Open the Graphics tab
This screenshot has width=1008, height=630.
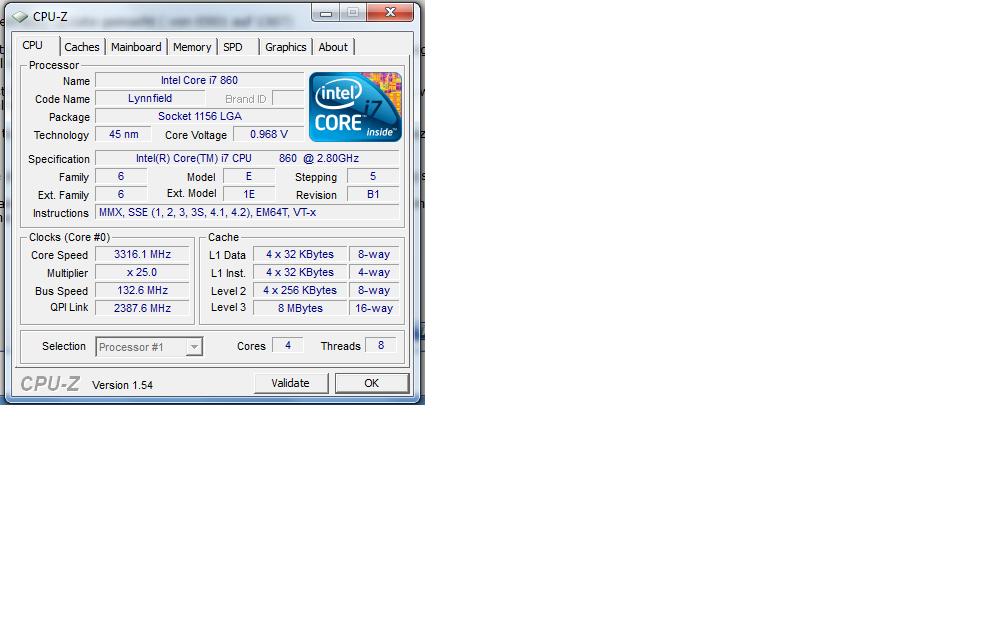tap(285, 47)
